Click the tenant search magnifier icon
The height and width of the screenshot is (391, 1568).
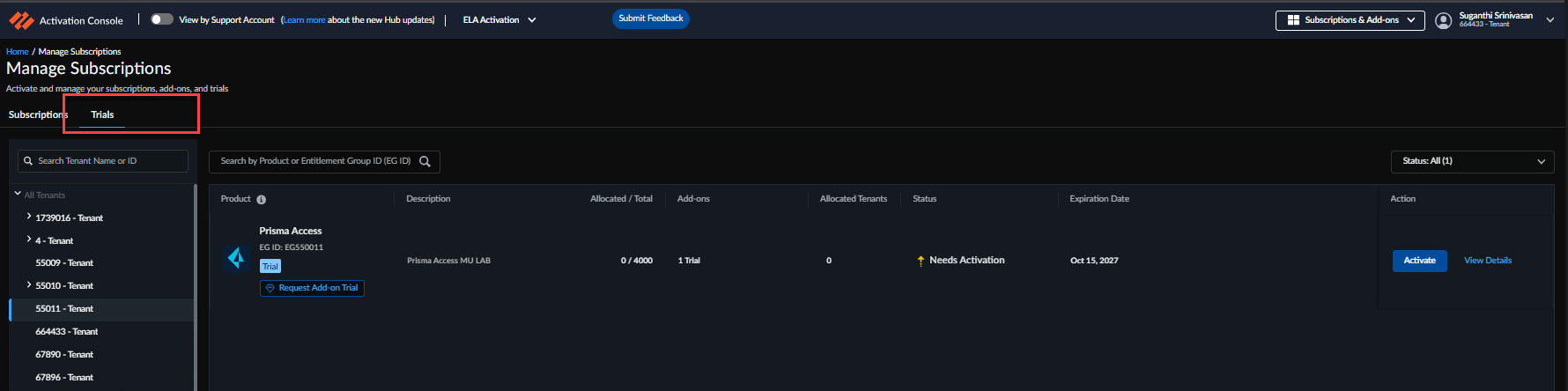tap(28, 161)
